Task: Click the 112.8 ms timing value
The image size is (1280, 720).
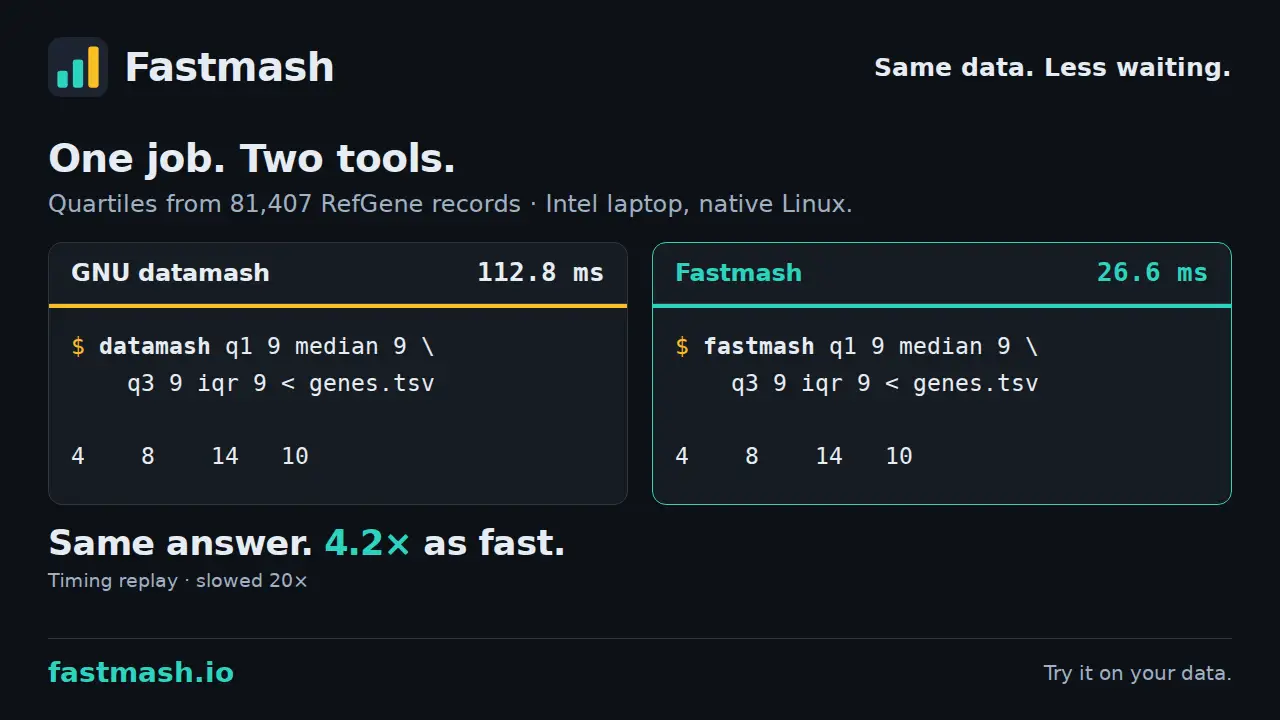Action: 540,273
